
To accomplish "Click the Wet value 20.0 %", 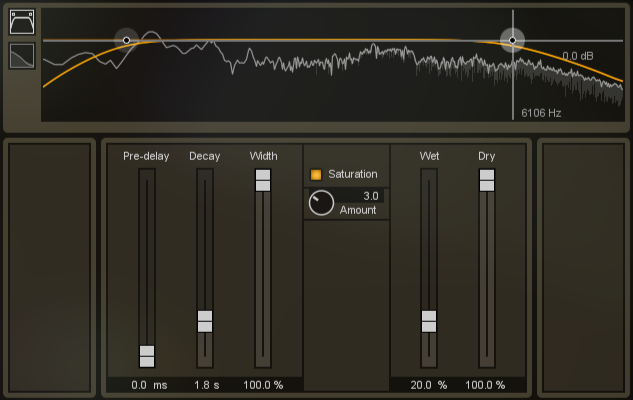I will (x=429, y=385).
